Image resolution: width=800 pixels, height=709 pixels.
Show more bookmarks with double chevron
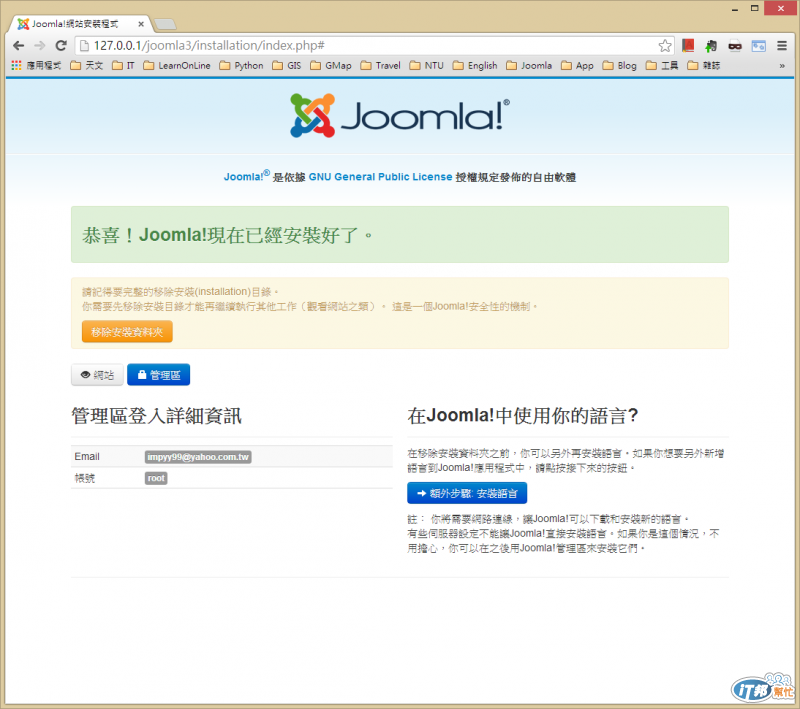(x=782, y=66)
